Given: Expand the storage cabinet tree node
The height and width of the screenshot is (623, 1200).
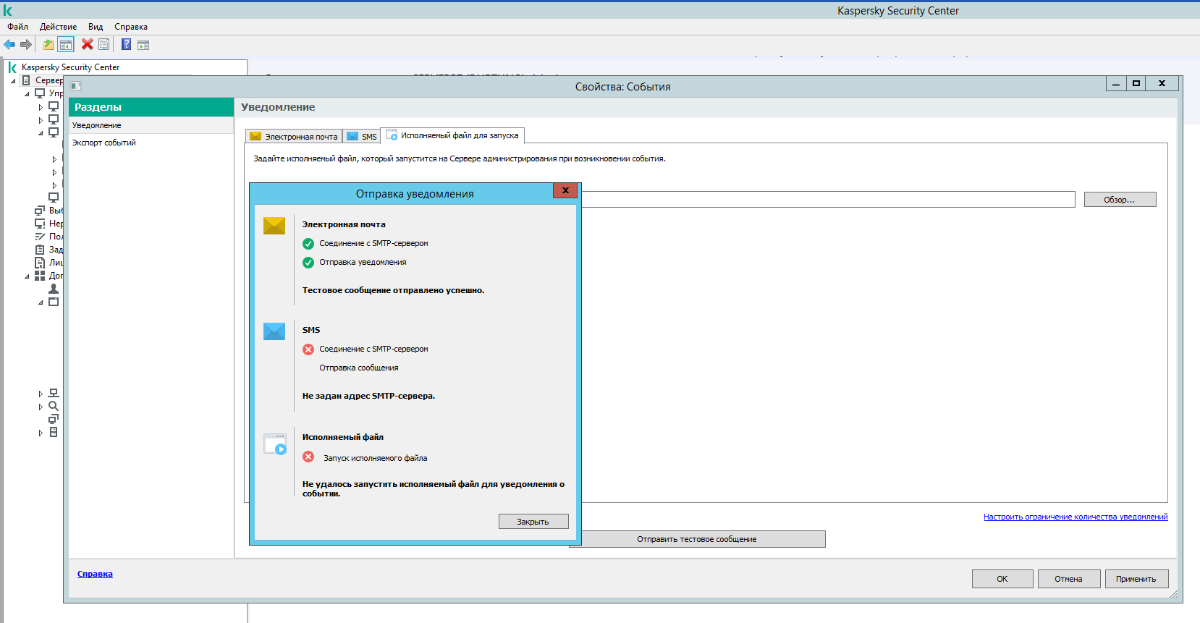Looking at the screenshot, I should click(x=41, y=432).
